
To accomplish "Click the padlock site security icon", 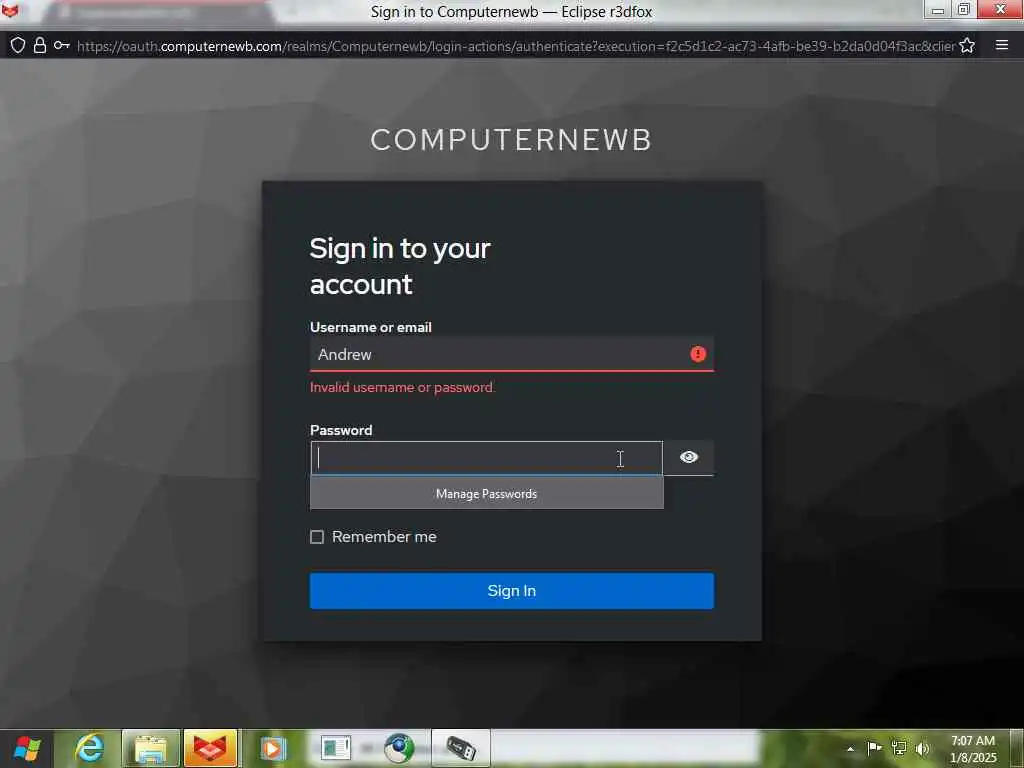I will coord(40,45).
